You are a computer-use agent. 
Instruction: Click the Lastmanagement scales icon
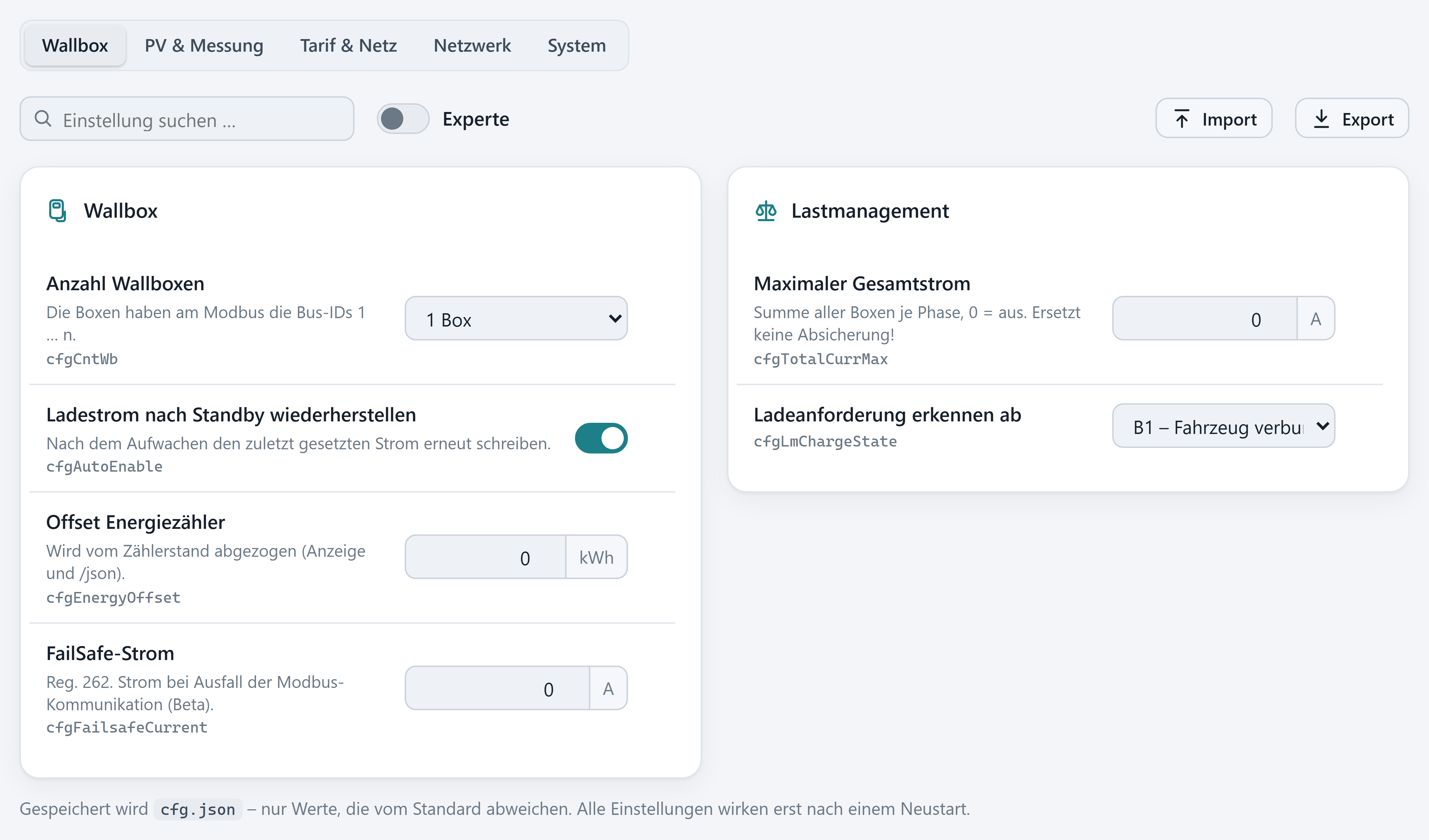point(765,210)
